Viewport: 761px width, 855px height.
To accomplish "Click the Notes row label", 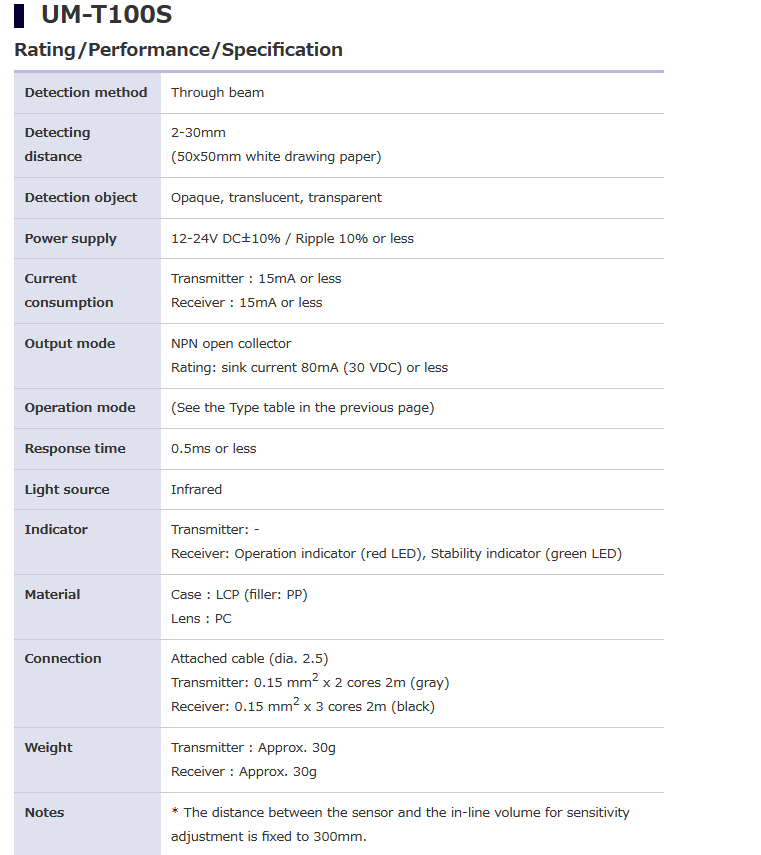I will point(44,813).
